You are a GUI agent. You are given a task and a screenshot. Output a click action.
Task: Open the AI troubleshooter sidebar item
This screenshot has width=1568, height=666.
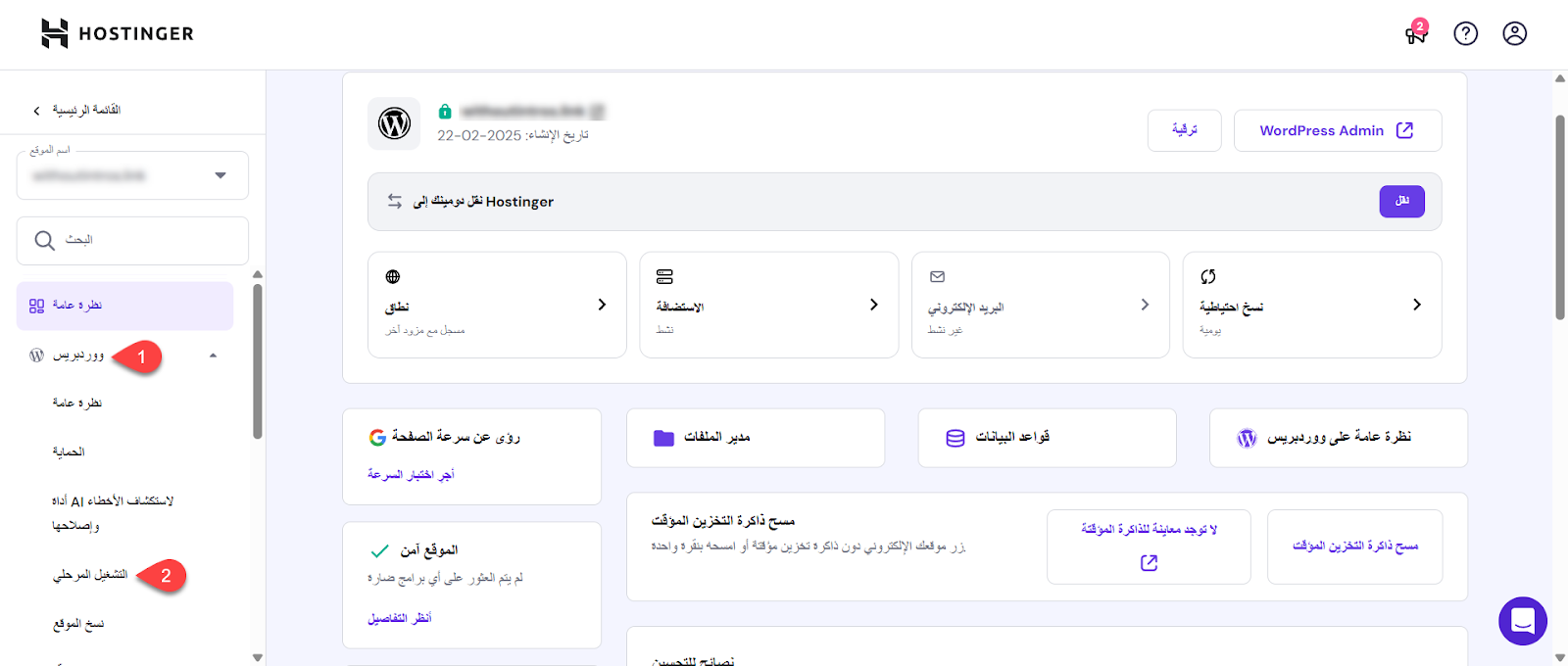pyautogui.click(x=113, y=513)
